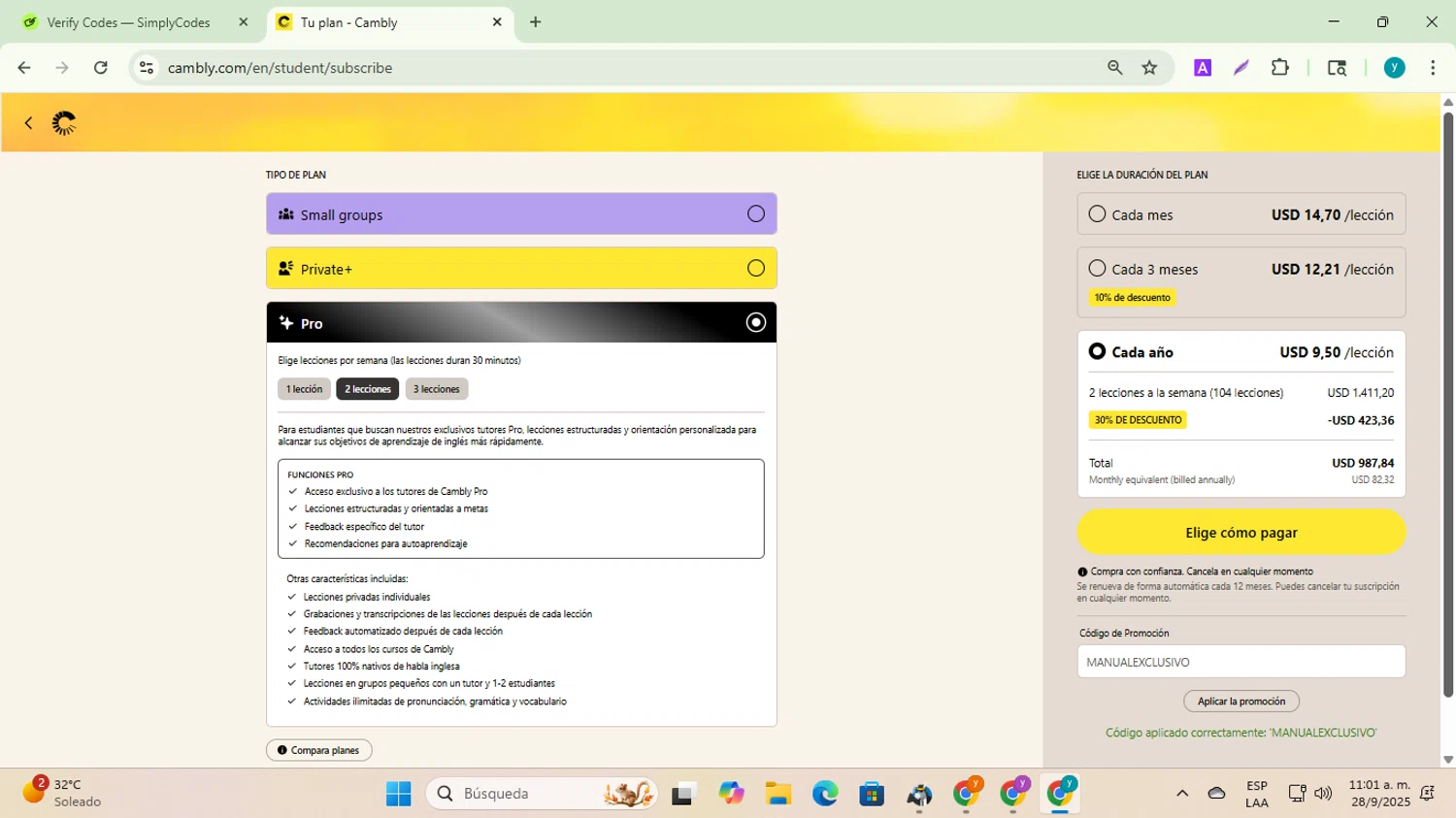Open Copilot from the taskbar
The width and height of the screenshot is (1456, 818).
731,794
